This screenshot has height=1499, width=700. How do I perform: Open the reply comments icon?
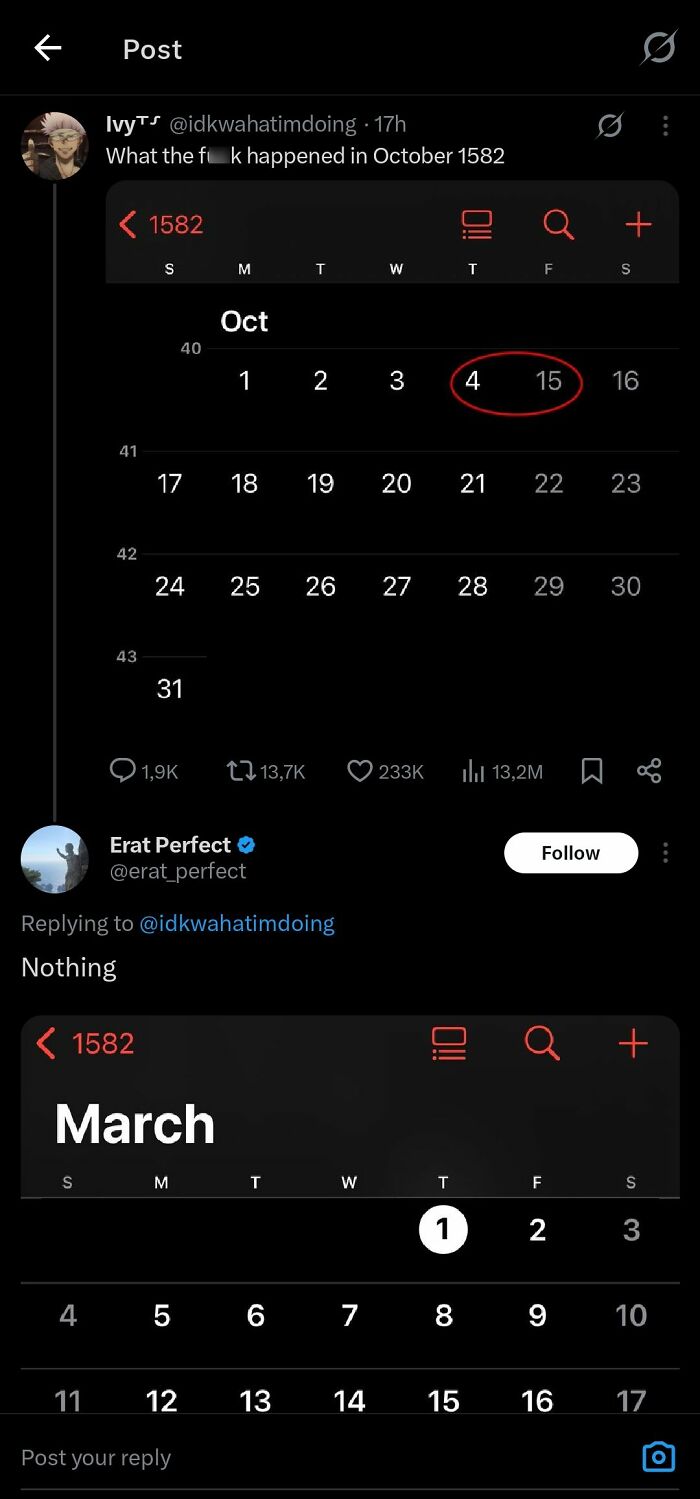(122, 770)
